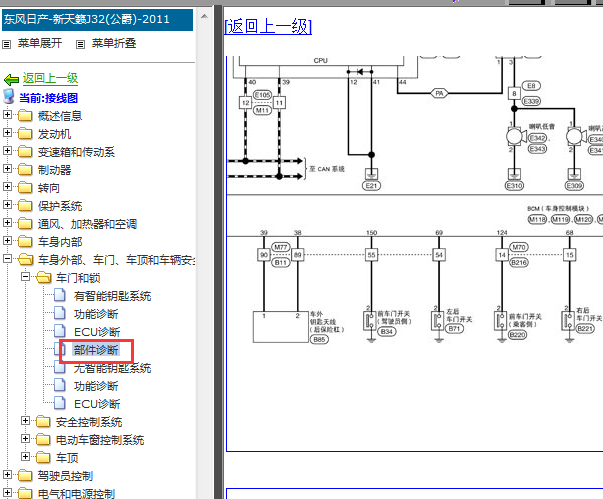Click the CPU block label in the diagram
603x499 pixels.
(320, 61)
